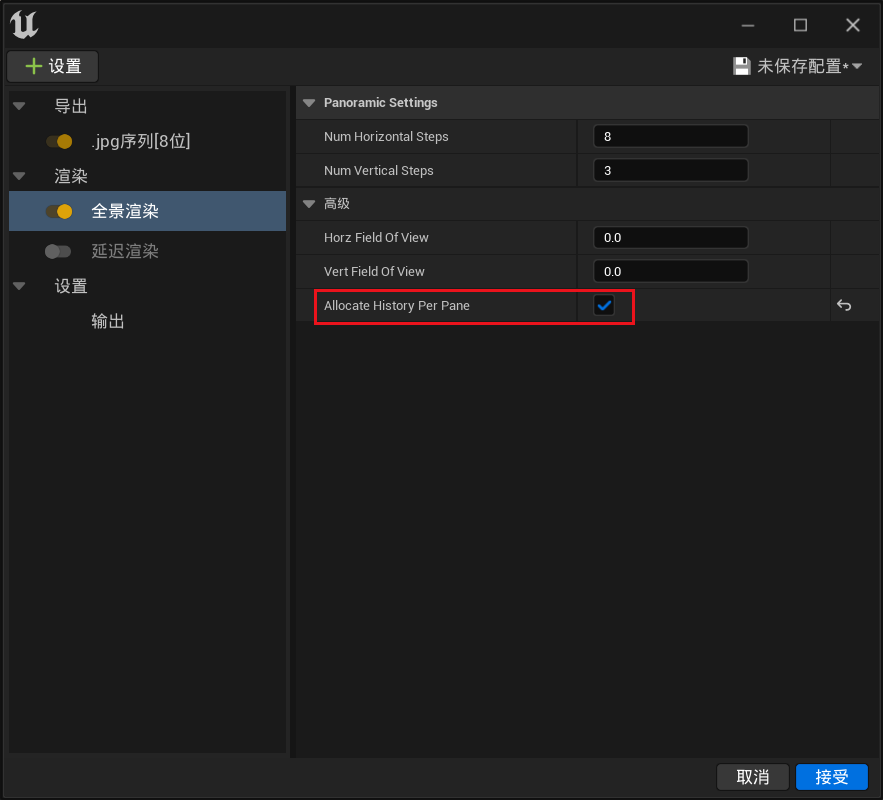Toggle the .jpg序列[8位] export switch
Screen dimensions: 883x800
point(59,142)
